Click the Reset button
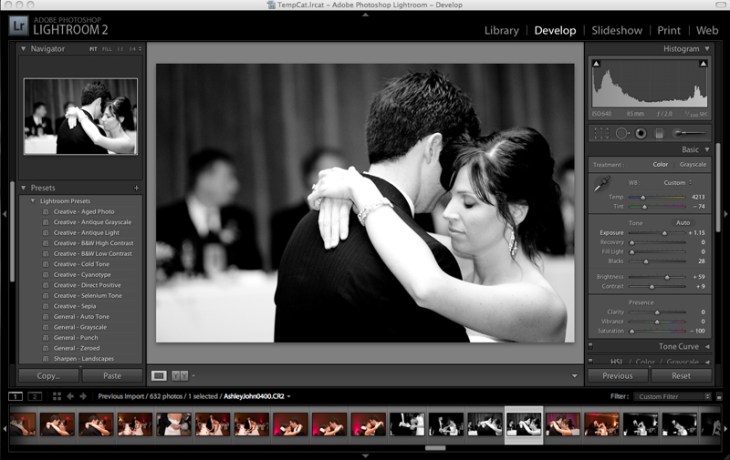 681,376
